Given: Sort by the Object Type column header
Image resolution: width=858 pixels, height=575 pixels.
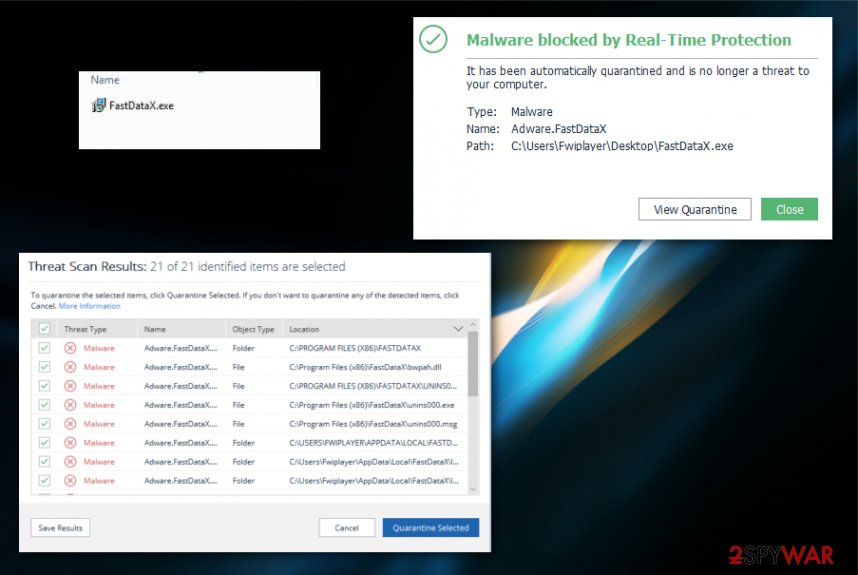Looking at the screenshot, I should click(x=253, y=329).
